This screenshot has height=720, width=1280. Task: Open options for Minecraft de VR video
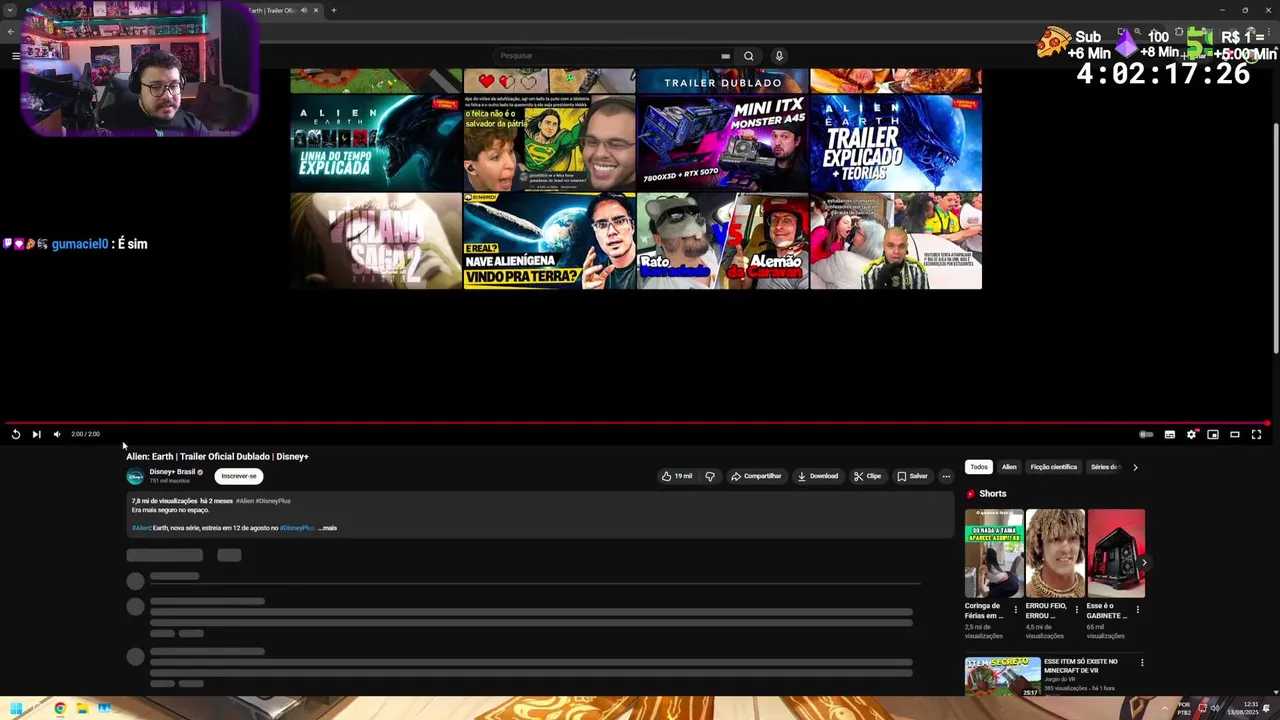click(x=1142, y=662)
